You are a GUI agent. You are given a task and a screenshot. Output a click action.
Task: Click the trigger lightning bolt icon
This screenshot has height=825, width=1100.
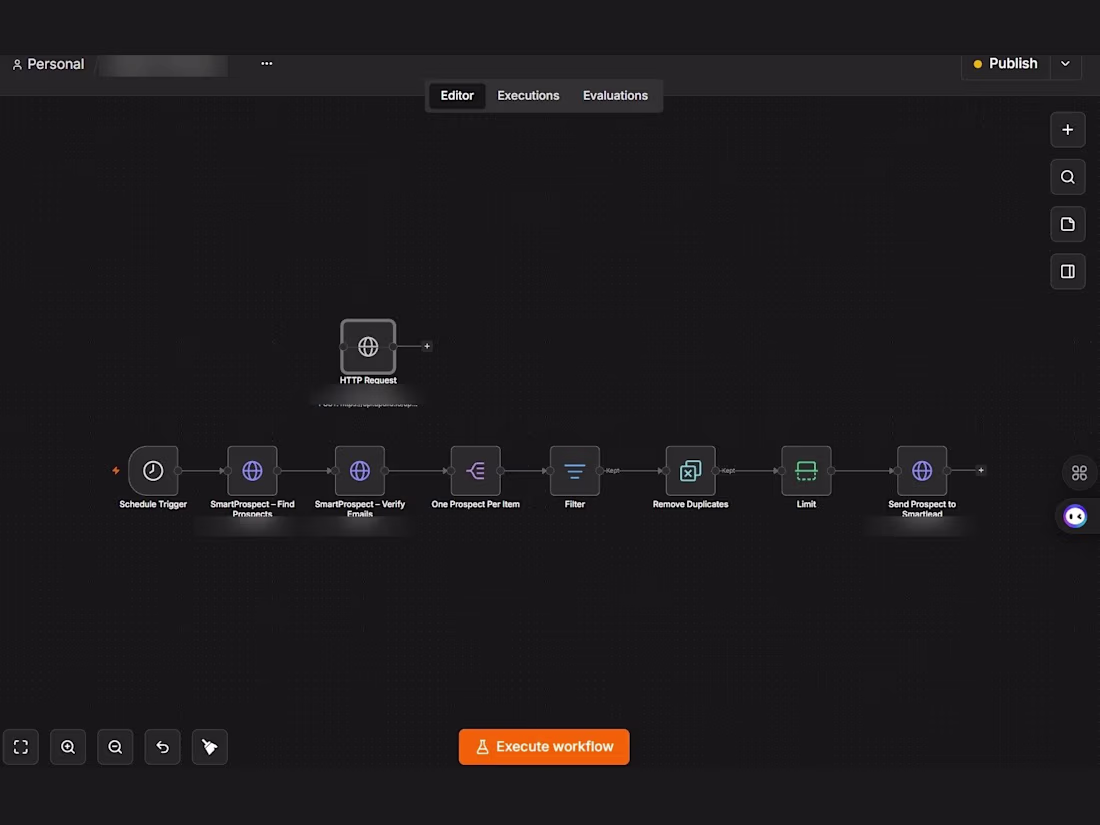click(x=116, y=471)
